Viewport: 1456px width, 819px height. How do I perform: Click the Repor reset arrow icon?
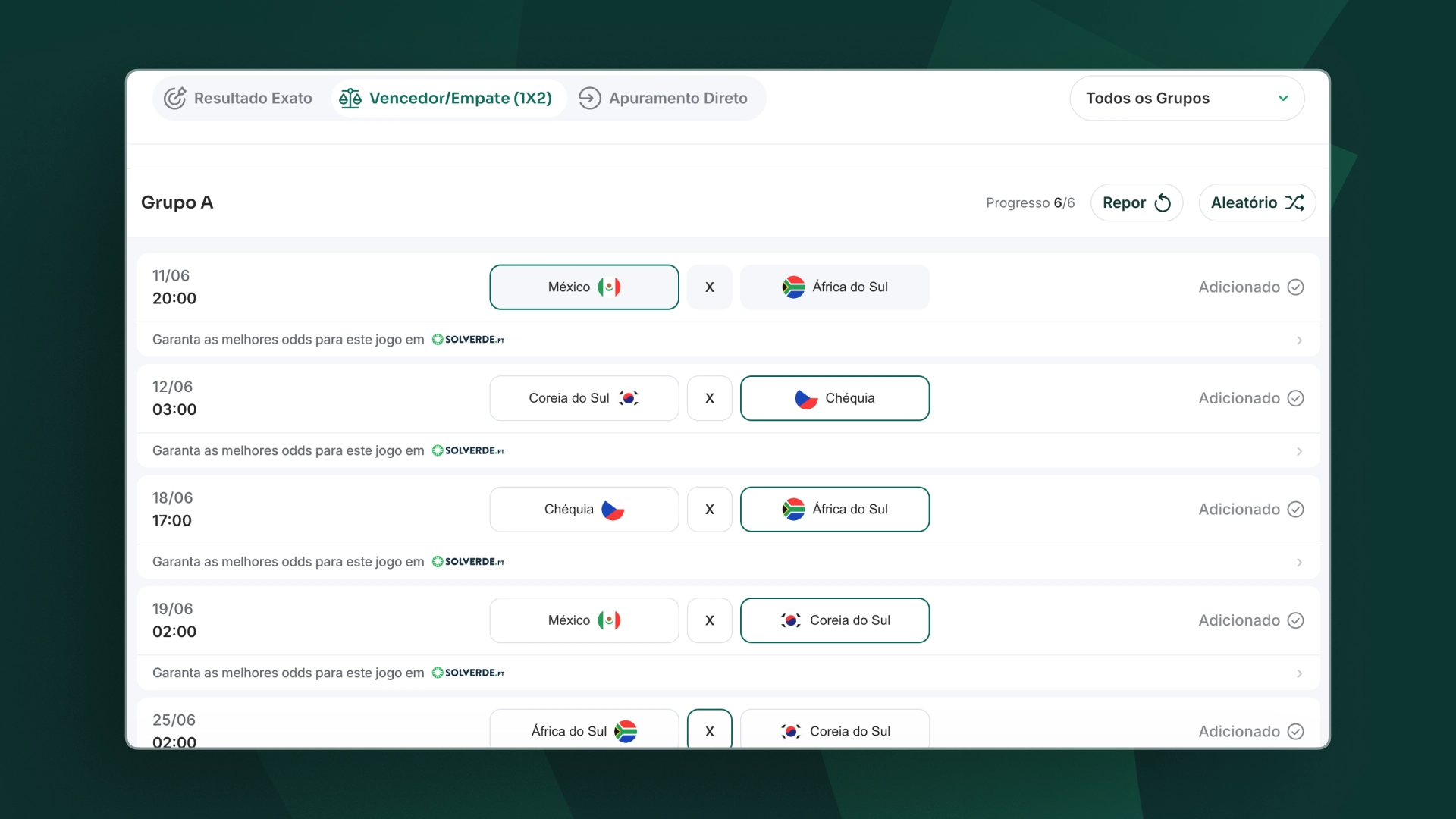[1163, 203]
